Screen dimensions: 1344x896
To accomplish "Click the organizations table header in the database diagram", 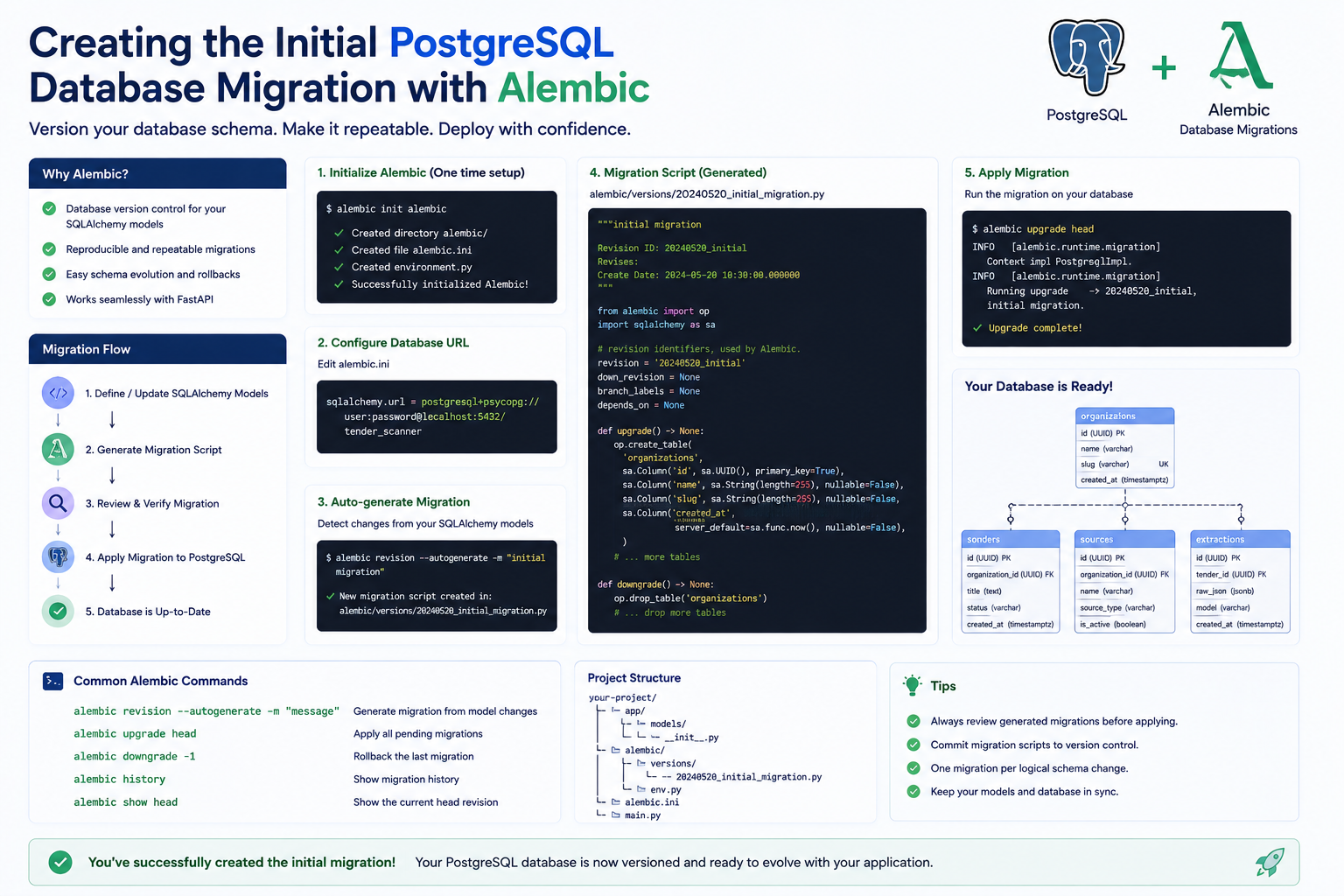I will [x=1124, y=416].
